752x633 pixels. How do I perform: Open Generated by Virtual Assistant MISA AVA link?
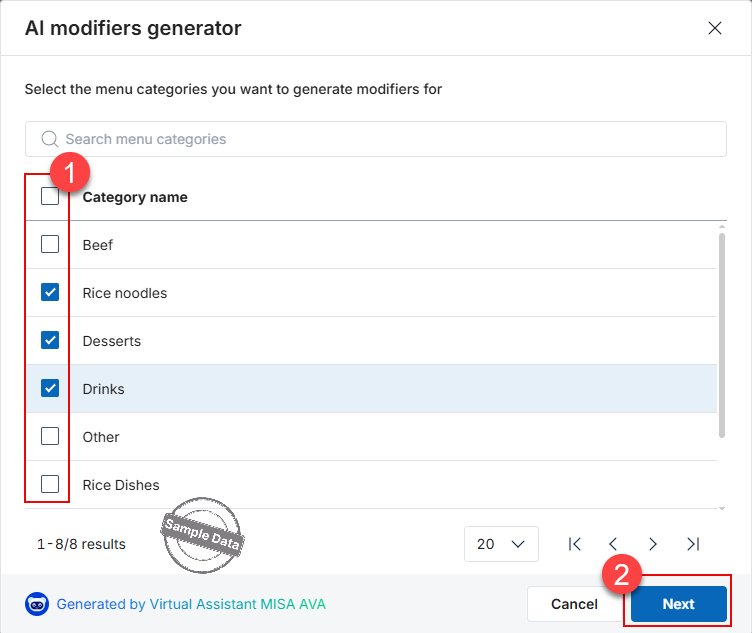pos(191,604)
